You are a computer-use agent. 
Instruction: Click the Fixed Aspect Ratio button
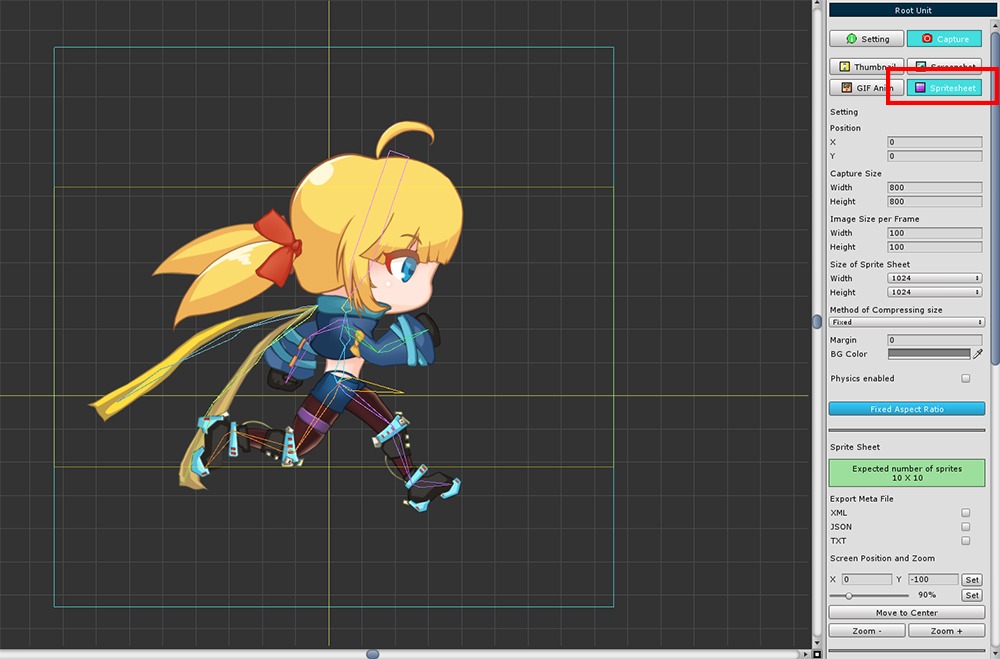point(907,409)
